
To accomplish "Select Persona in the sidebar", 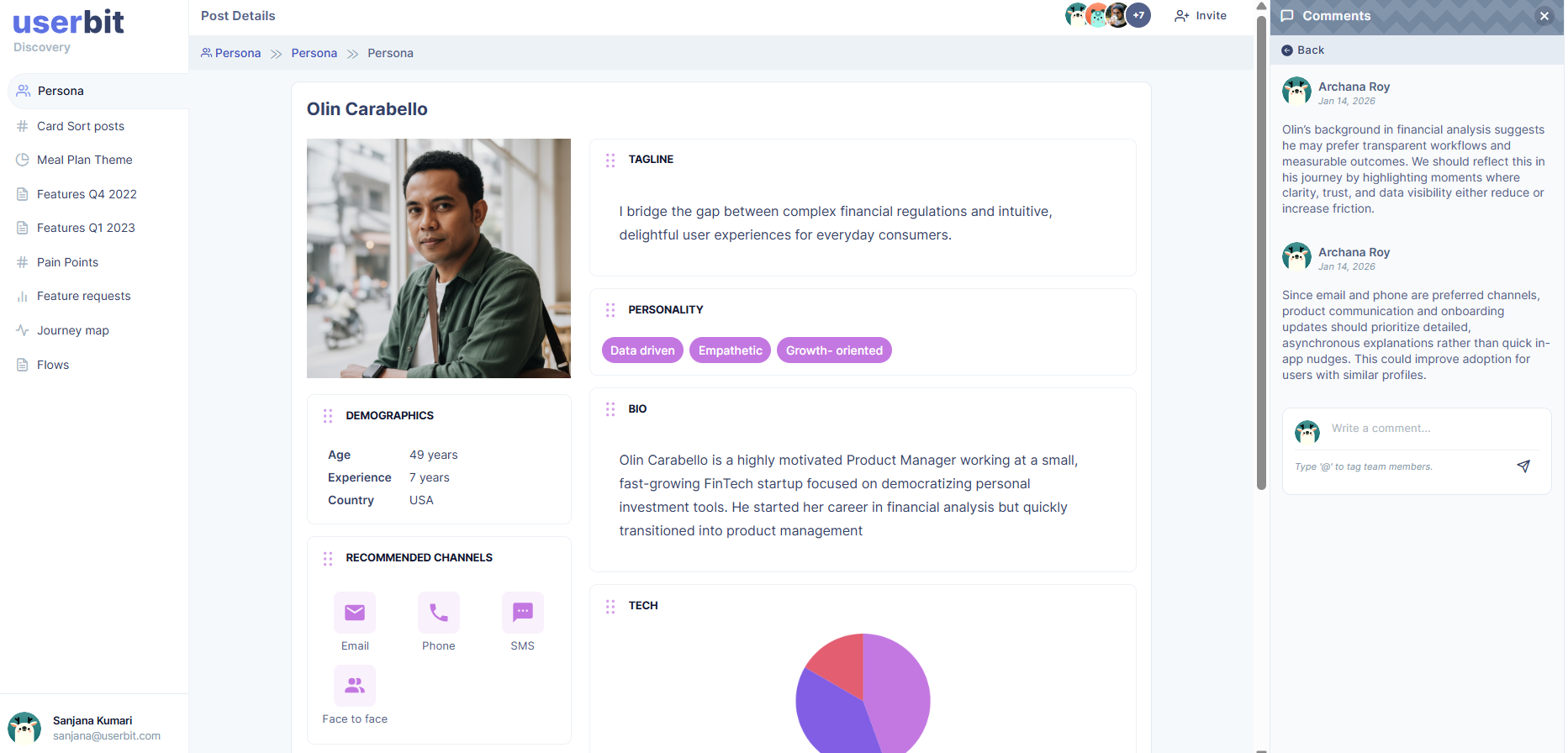I will click(60, 91).
